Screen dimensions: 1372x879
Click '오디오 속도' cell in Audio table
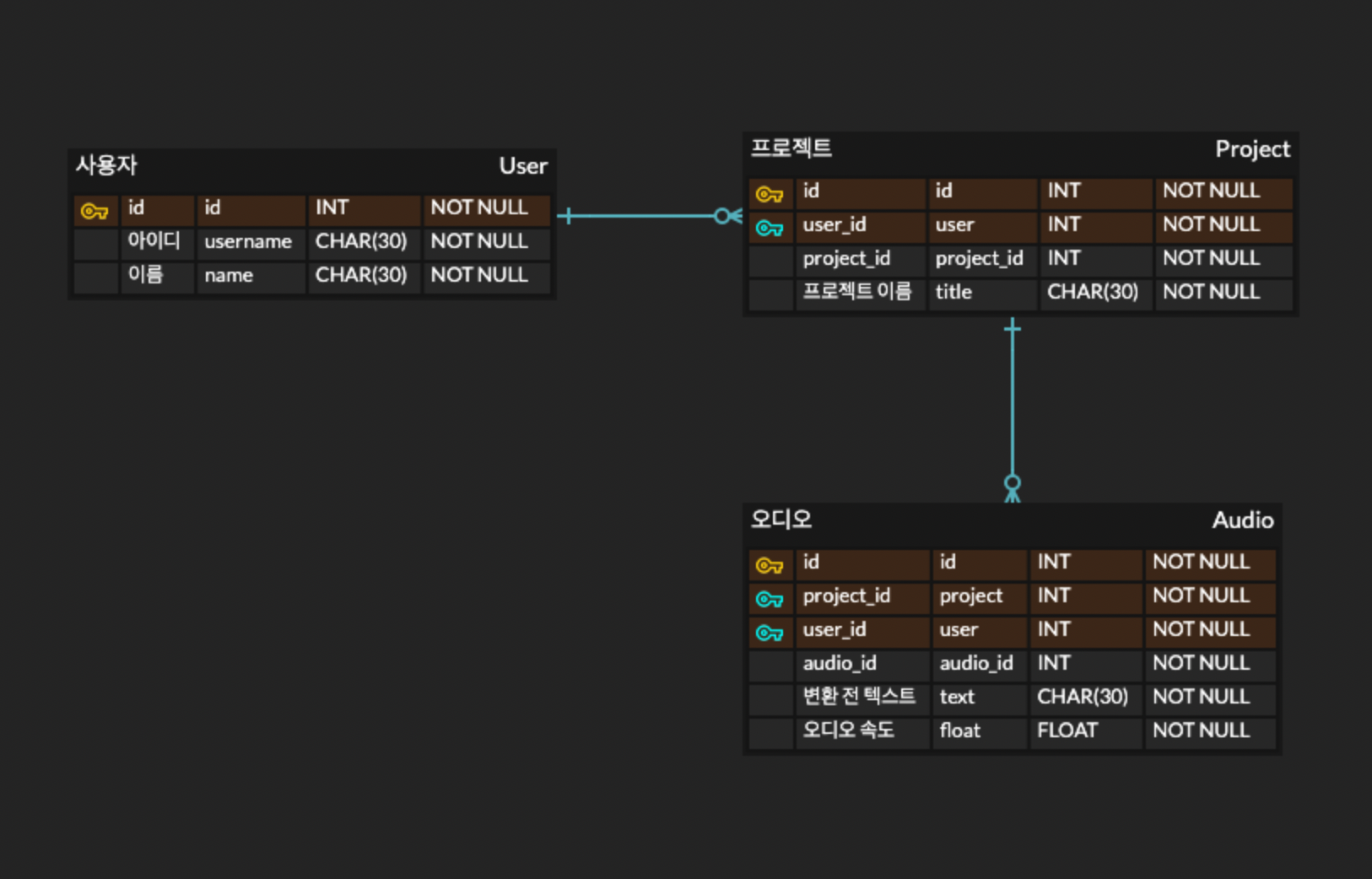pyautogui.click(x=862, y=731)
